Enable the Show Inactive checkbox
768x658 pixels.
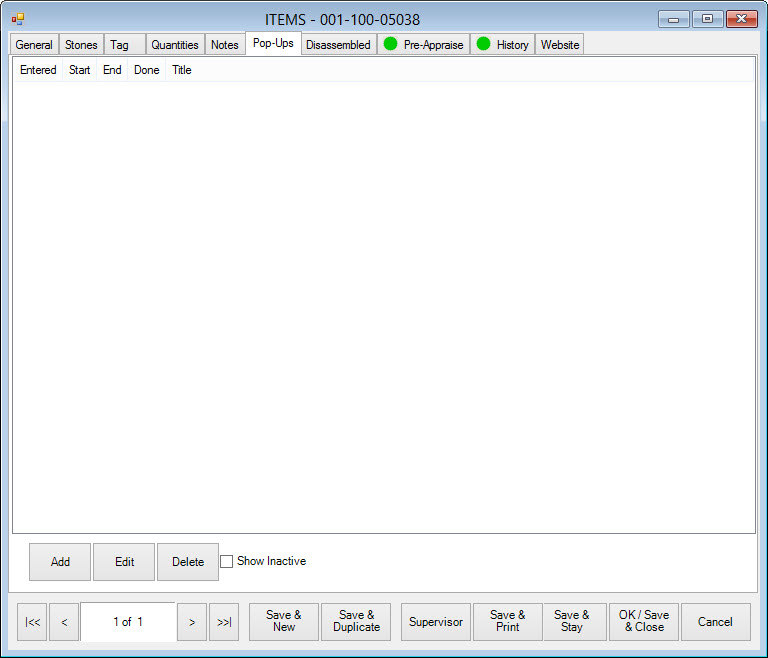227,562
